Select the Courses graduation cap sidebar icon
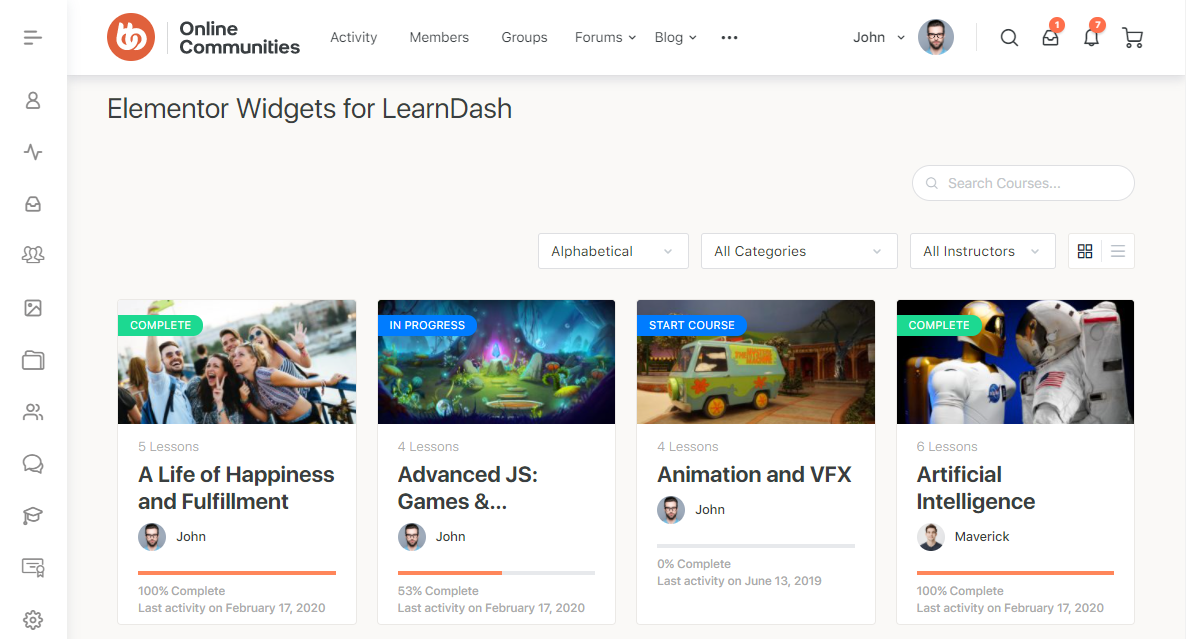 click(33, 515)
